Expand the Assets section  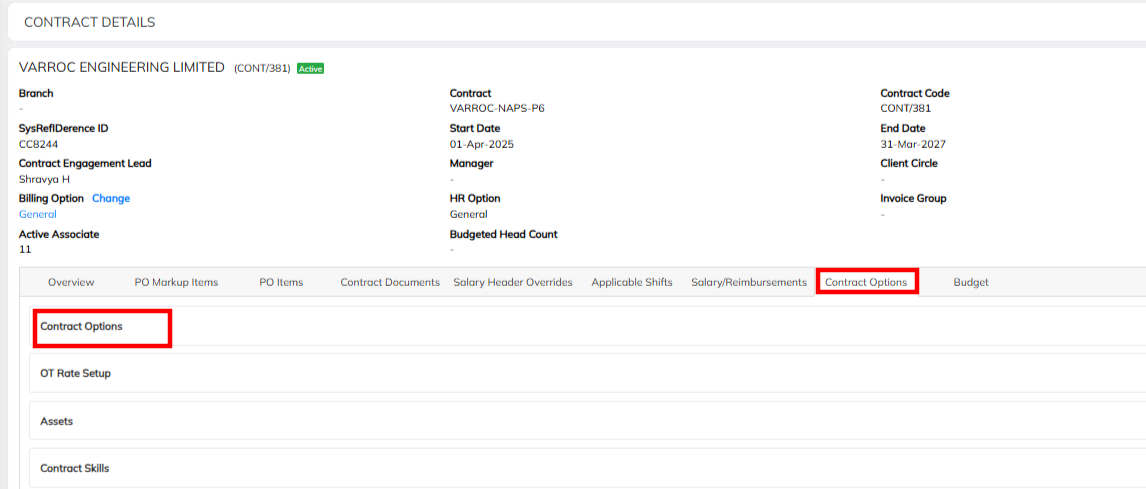(588, 421)
